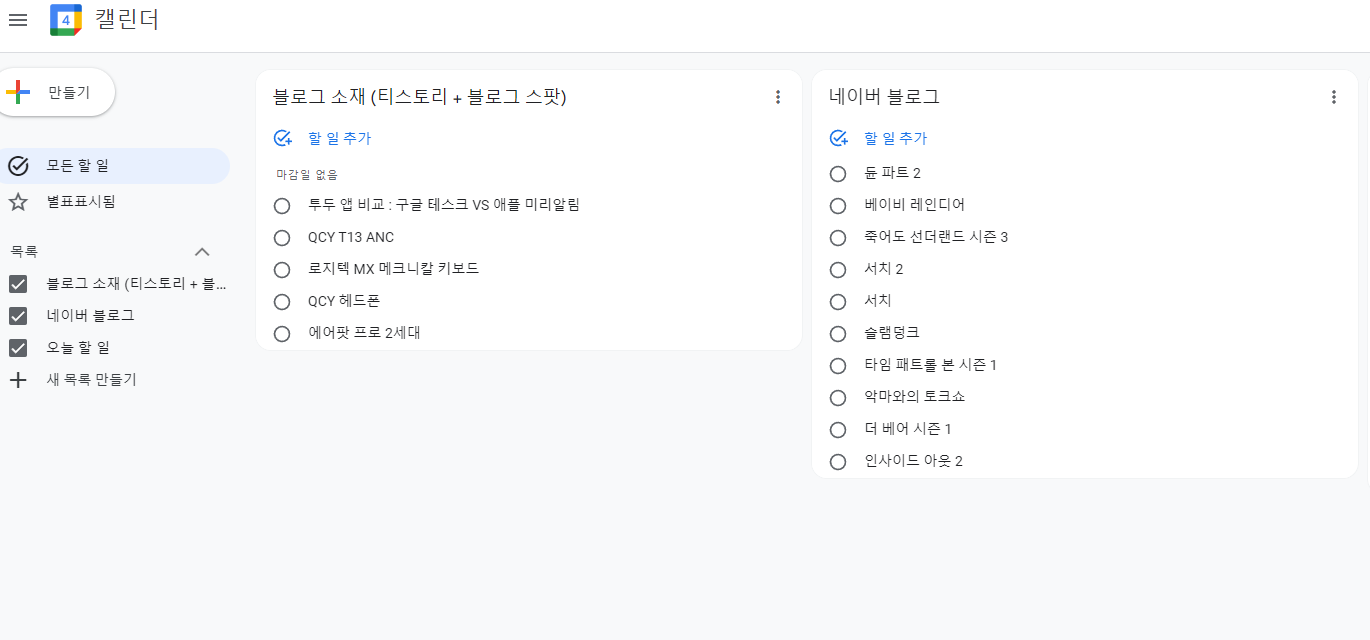Open task text QCY 헤드폰
The height and width of the screenshot is (640, 1370).
coord(344,301)
